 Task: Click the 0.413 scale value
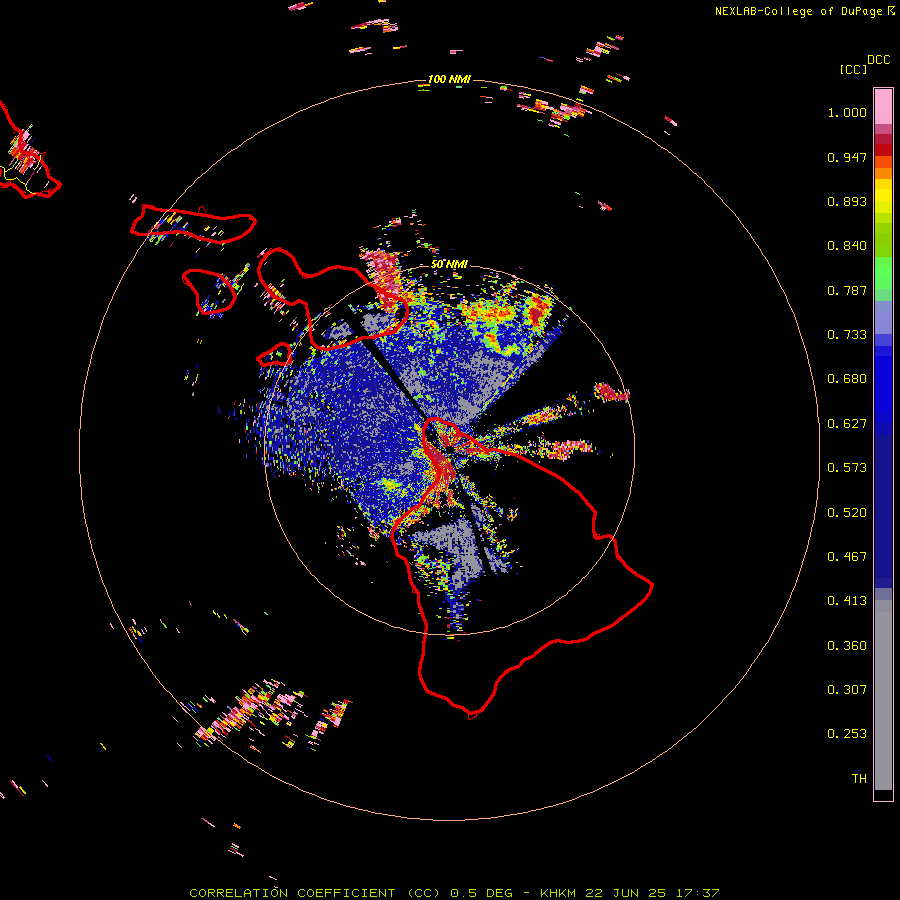[x=847, y=601]
